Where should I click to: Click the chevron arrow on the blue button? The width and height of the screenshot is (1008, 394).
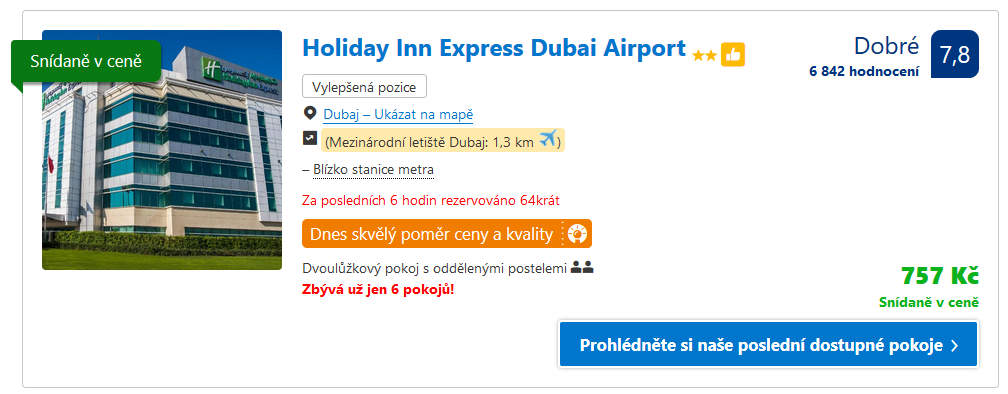pyautogui.click(x=954, y=346)
